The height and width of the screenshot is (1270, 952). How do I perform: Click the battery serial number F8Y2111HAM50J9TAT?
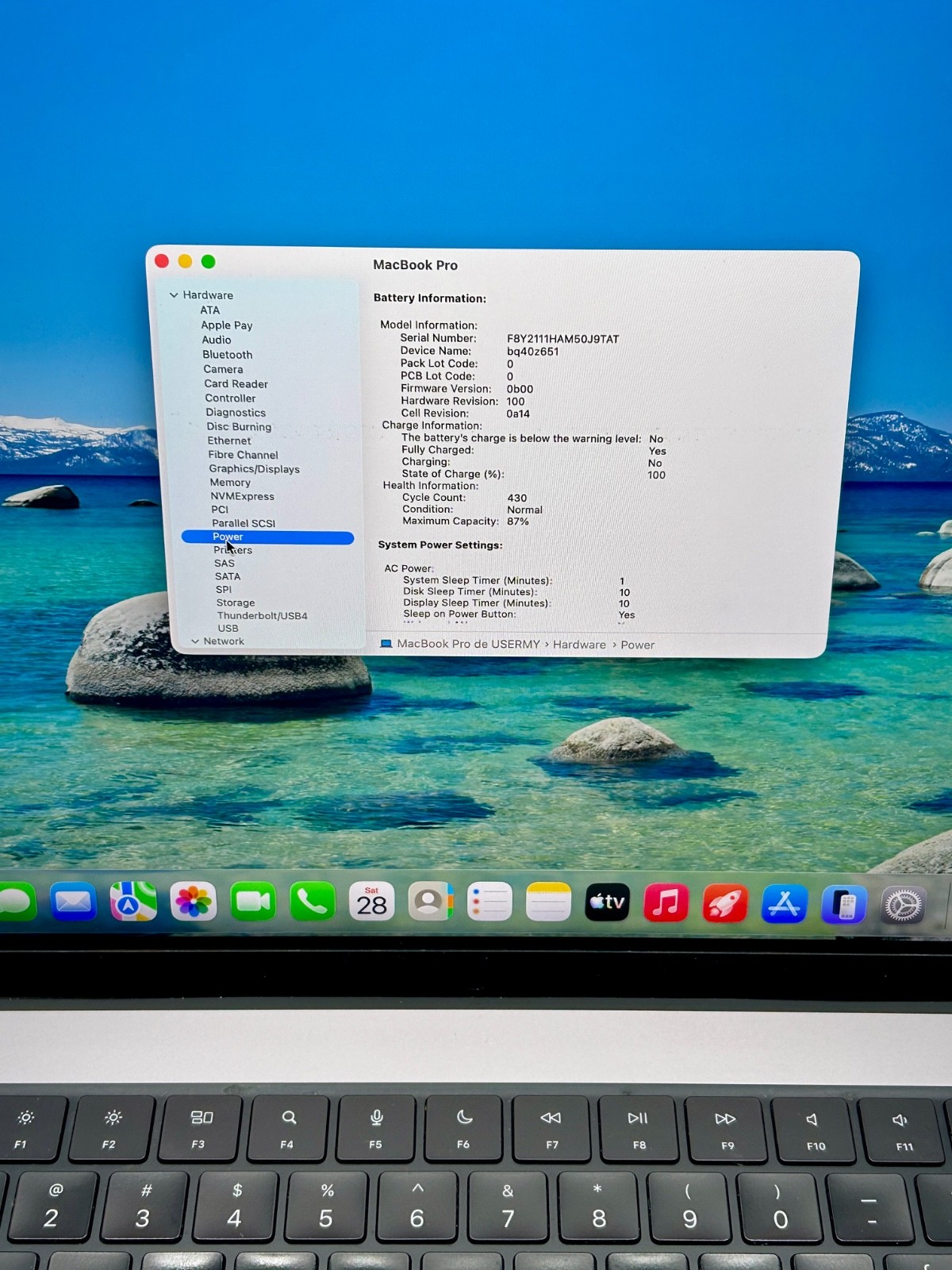562,339
